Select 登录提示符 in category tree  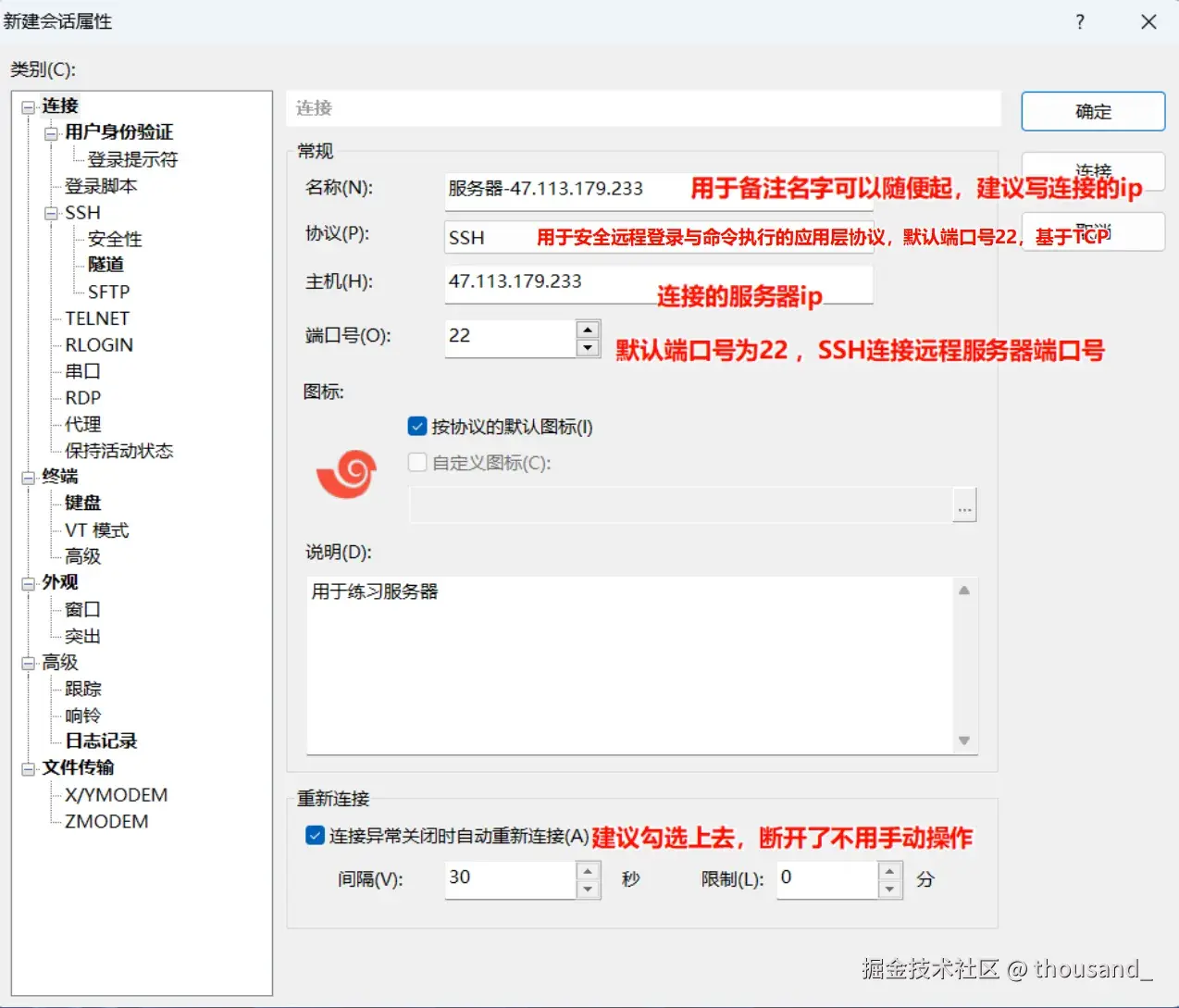(x=132, y=159)
